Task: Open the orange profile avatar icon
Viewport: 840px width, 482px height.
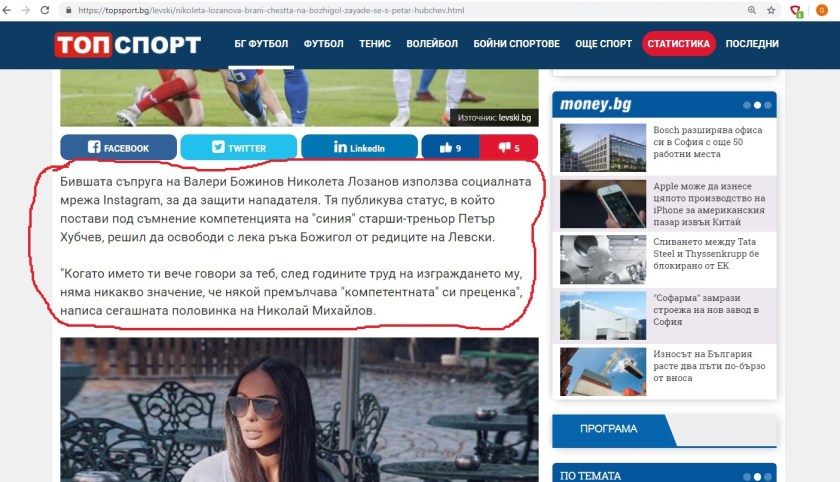Action: point(822,10)
